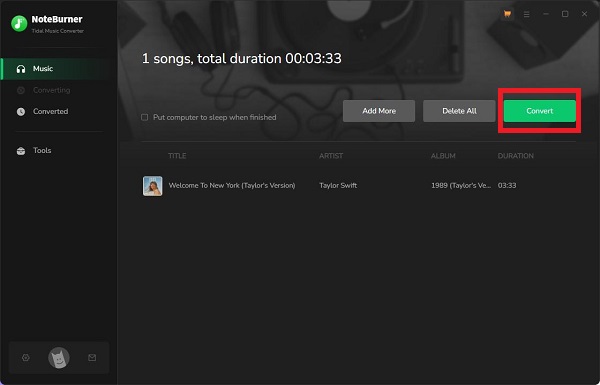Click the ALBUM column header
Viewport: 600px width, 385px height.
pos(443,156)
